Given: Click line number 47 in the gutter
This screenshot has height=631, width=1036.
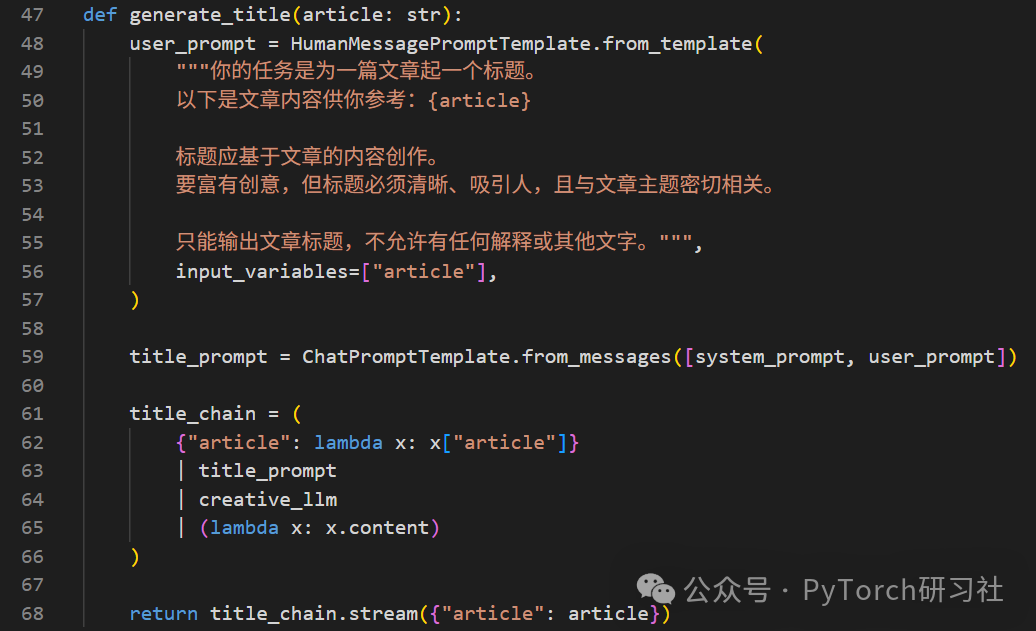Looking at the screenshot, I should click(32, 15).
